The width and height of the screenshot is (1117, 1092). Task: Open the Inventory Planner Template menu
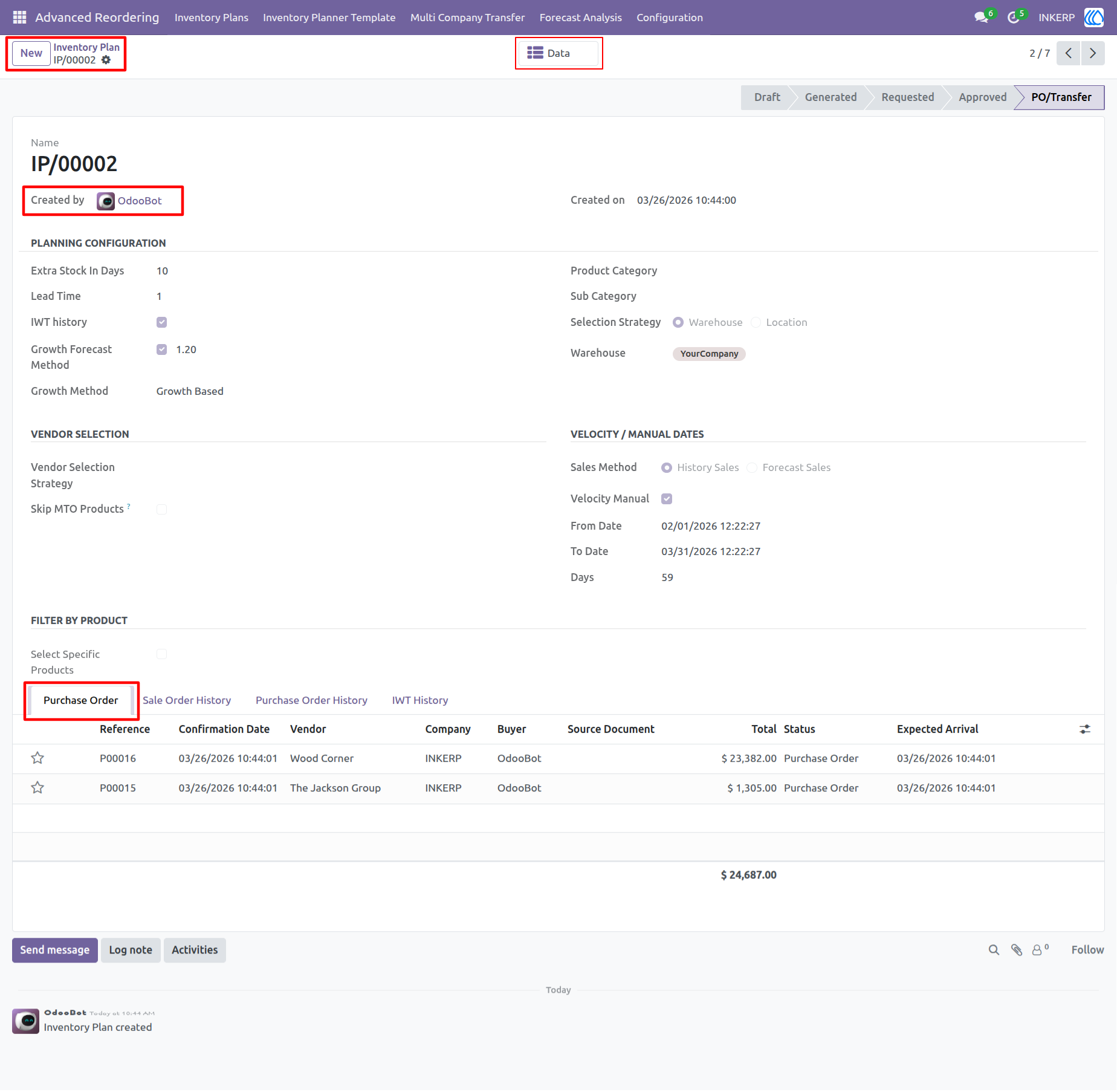(x=329, y=18)
